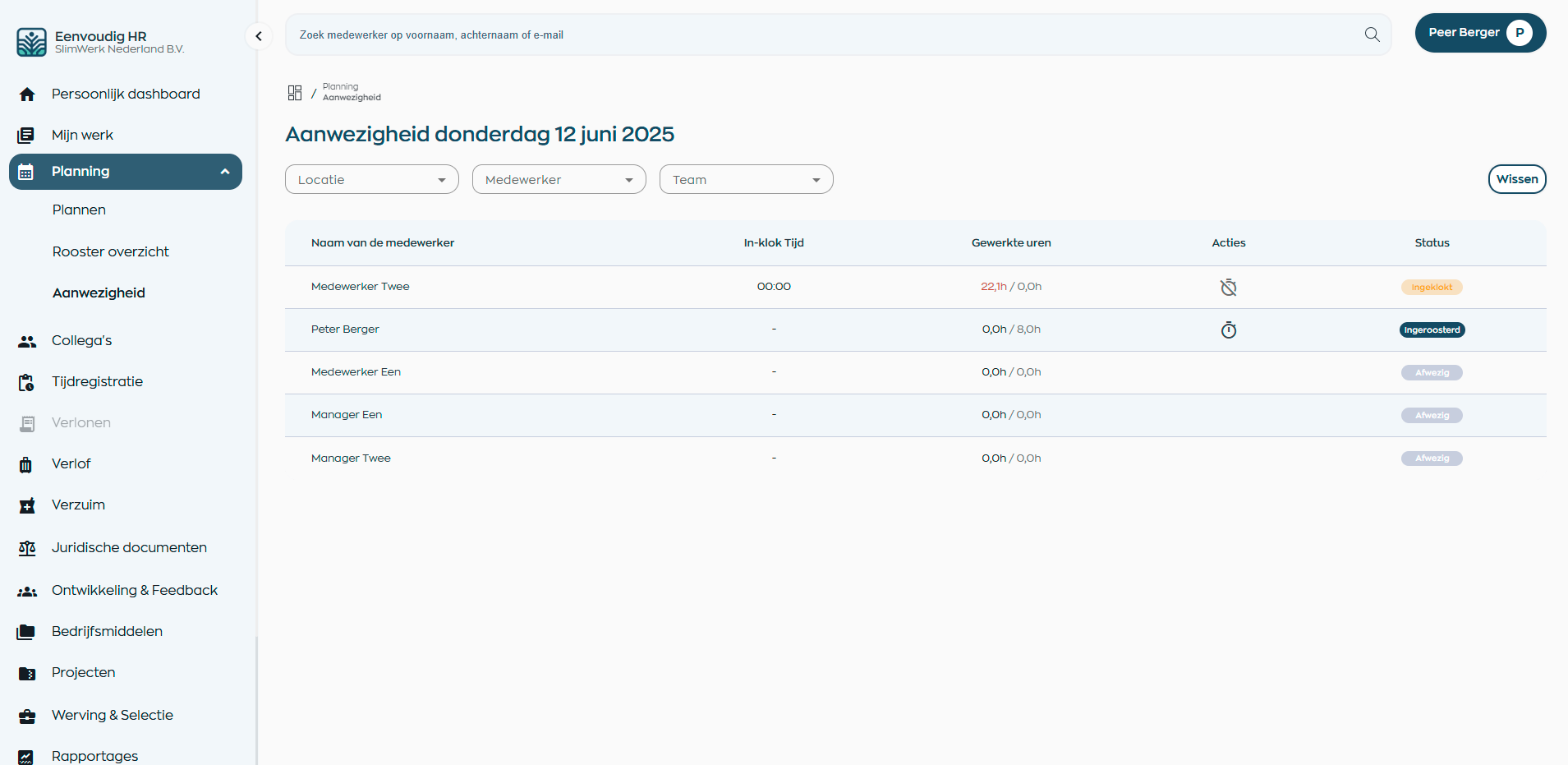Open the Peer Berger profile button
This screenshot has height=765, width=1568.
tap(1479, 33)
